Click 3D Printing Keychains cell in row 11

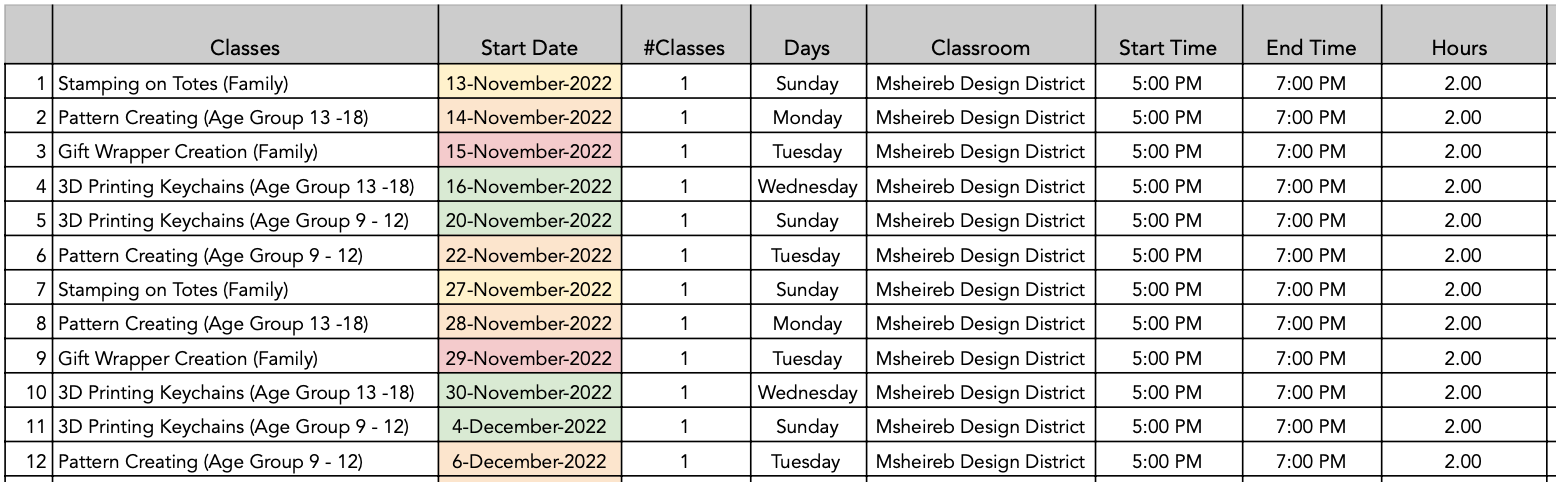245,427
